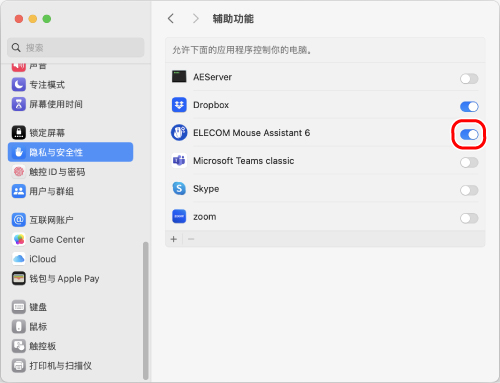Select 鼠标 label in sidebar
500x383 pixels.
point(38,327)
